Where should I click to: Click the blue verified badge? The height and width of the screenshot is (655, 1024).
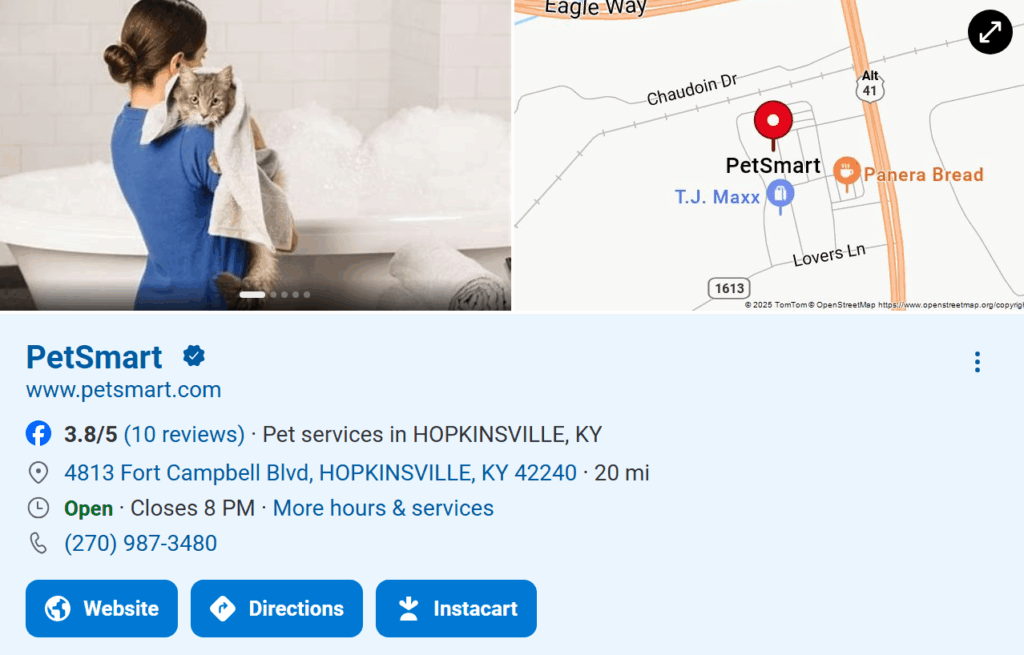(x=194, y=356)
